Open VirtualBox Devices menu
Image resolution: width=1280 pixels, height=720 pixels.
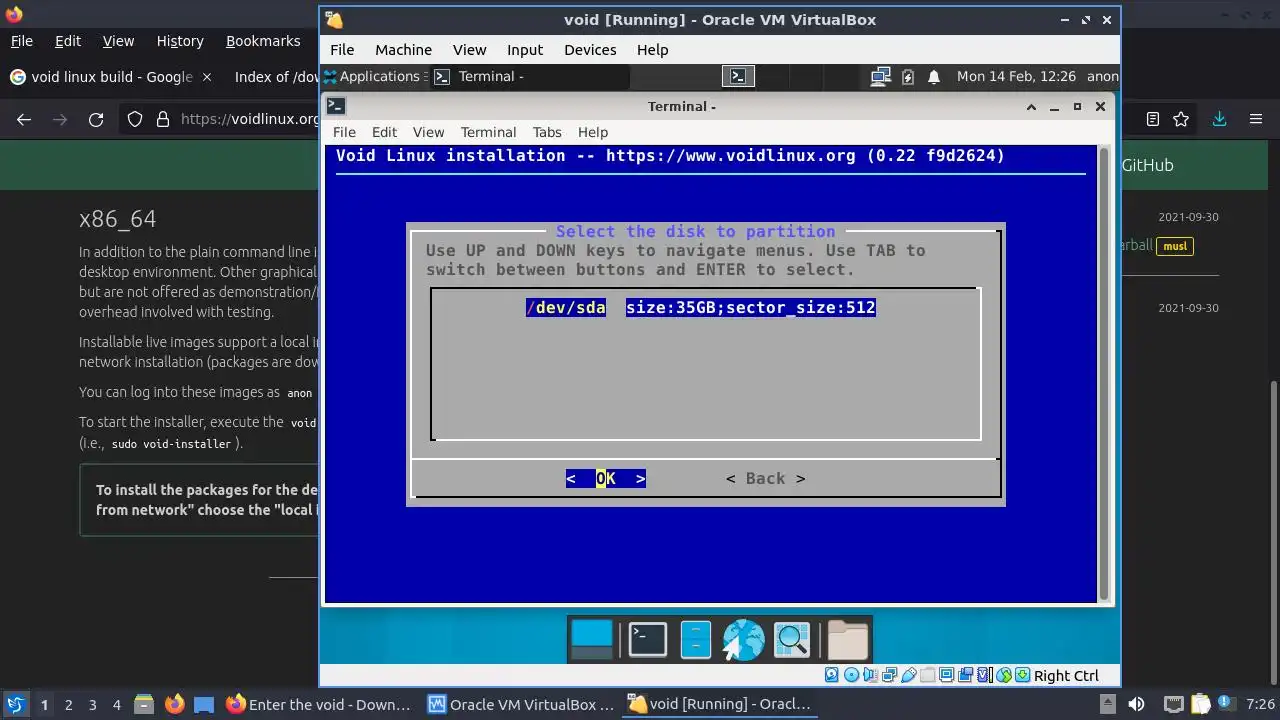590,50
